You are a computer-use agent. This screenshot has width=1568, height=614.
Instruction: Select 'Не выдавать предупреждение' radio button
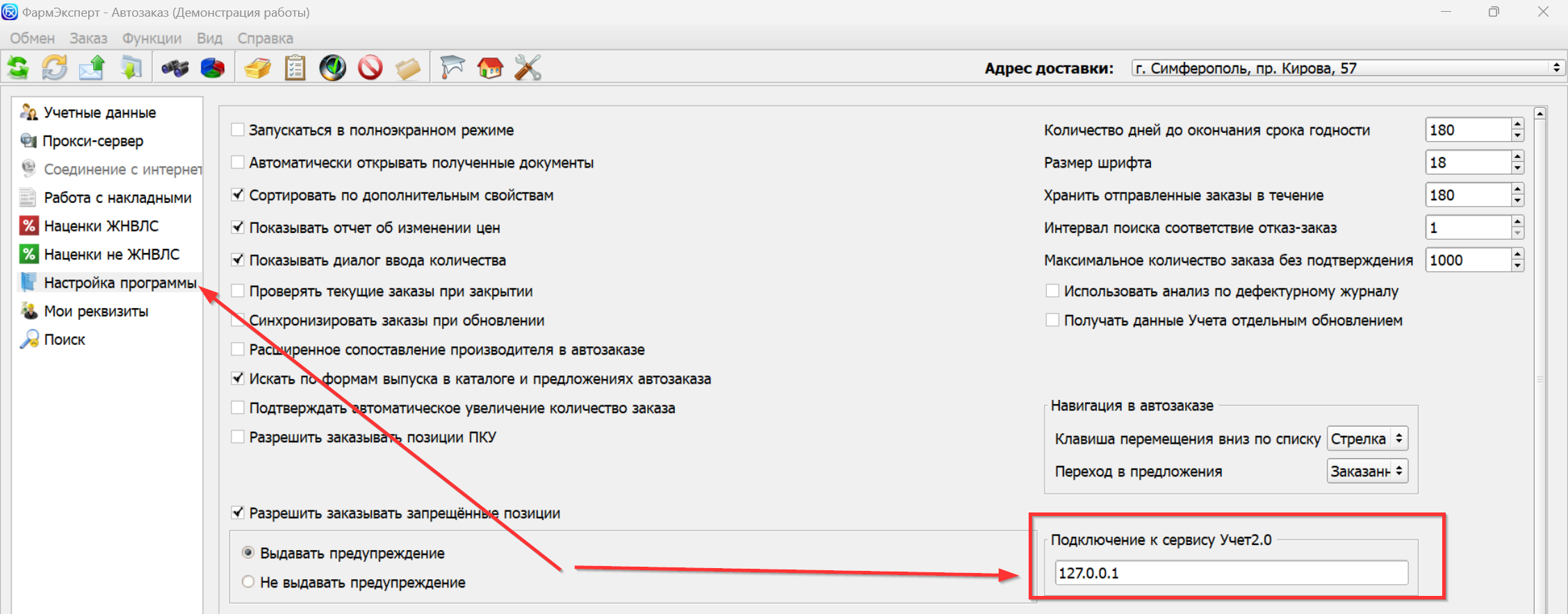click(248, 582)
